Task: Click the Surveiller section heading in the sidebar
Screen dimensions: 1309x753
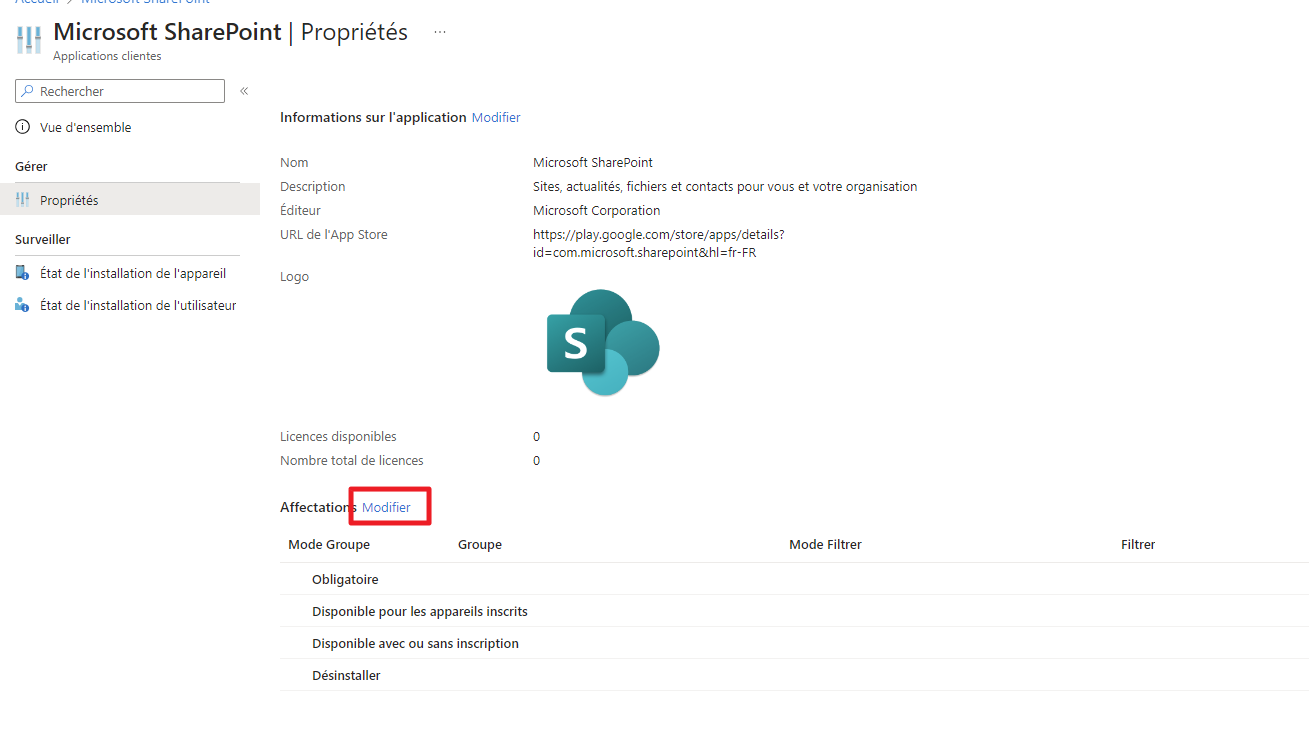Action: (43, 239)
